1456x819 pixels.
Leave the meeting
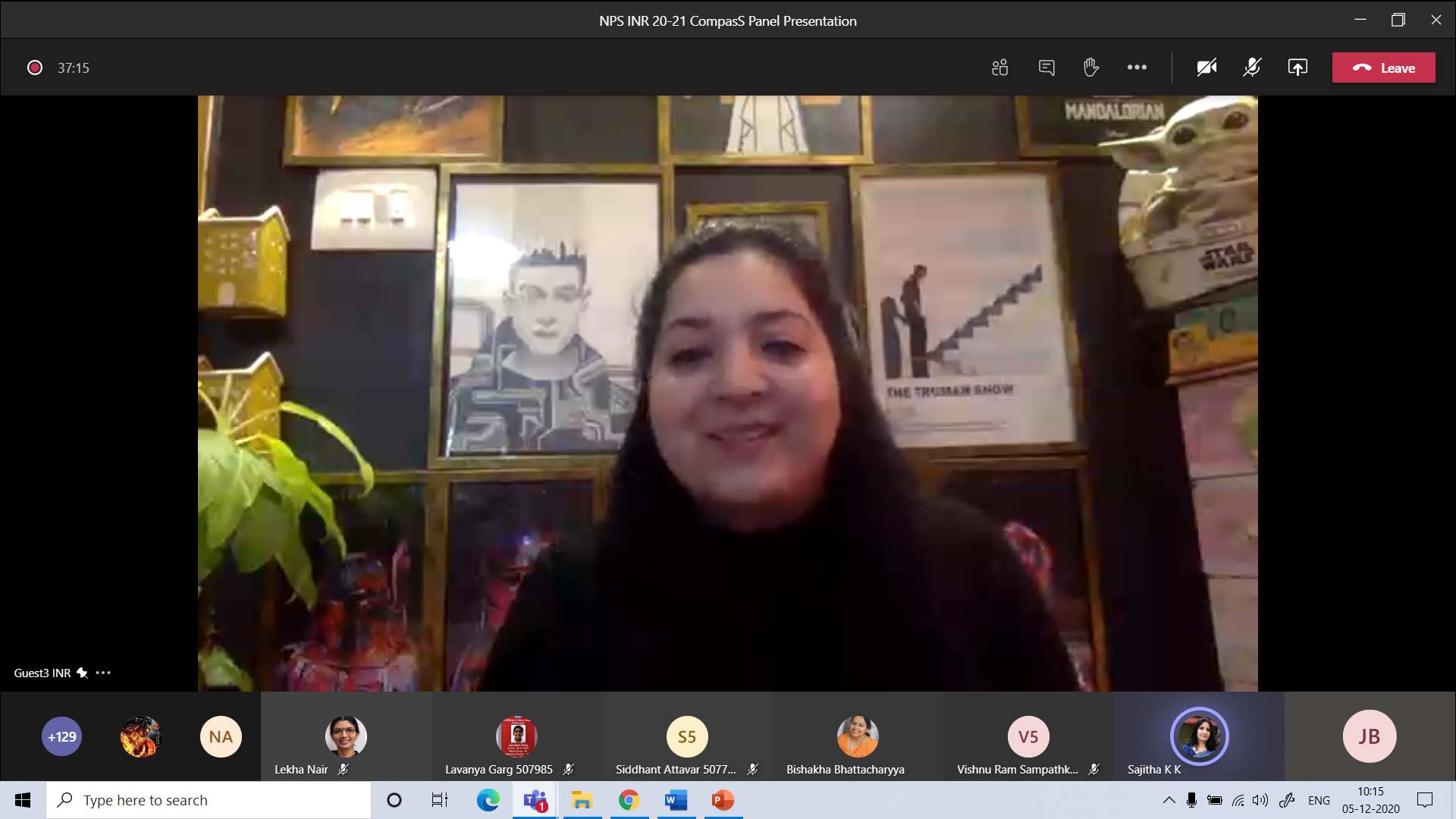pyautogui.click(x=1383, y=67)
